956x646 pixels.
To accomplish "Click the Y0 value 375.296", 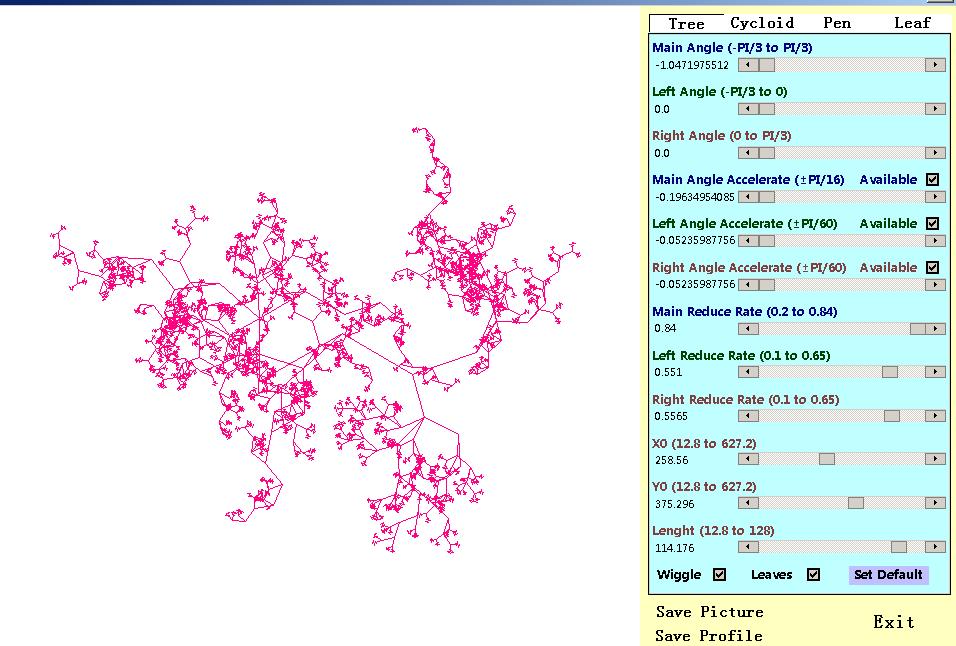I will 674,504.
